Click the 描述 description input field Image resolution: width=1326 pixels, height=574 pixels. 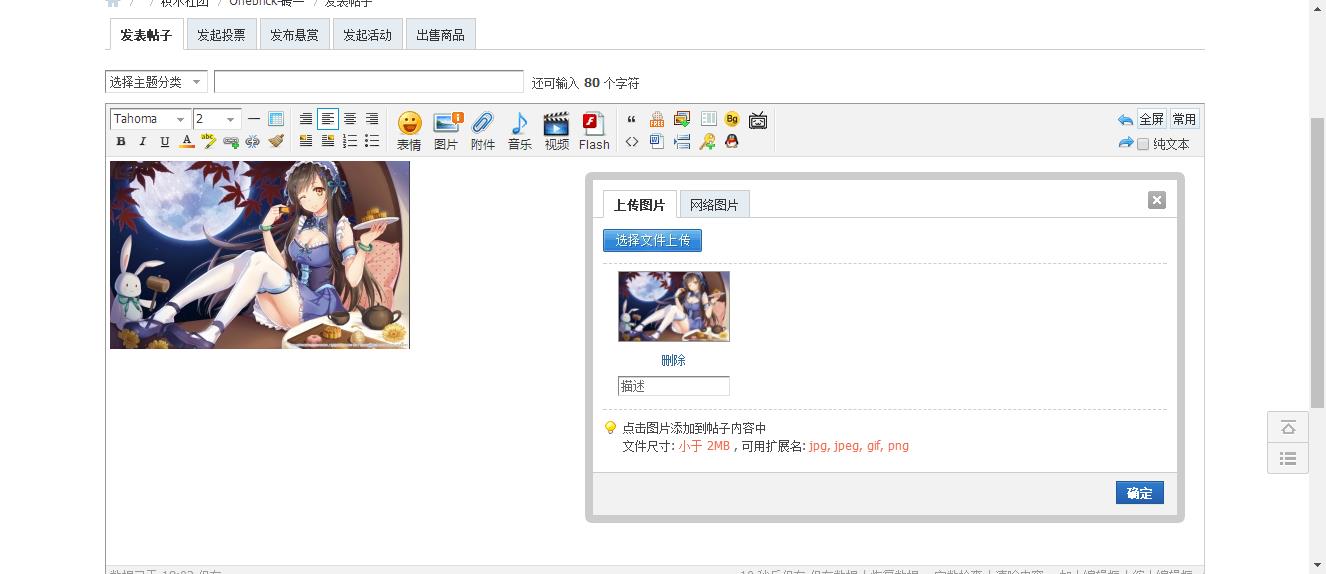(x=674, y=386)
